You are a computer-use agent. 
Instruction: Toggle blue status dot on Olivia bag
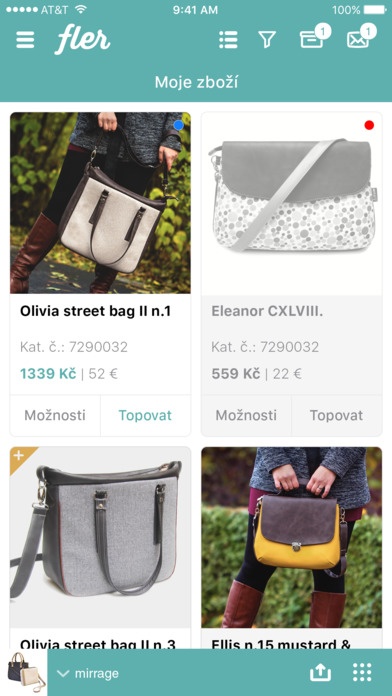point(178,126)
